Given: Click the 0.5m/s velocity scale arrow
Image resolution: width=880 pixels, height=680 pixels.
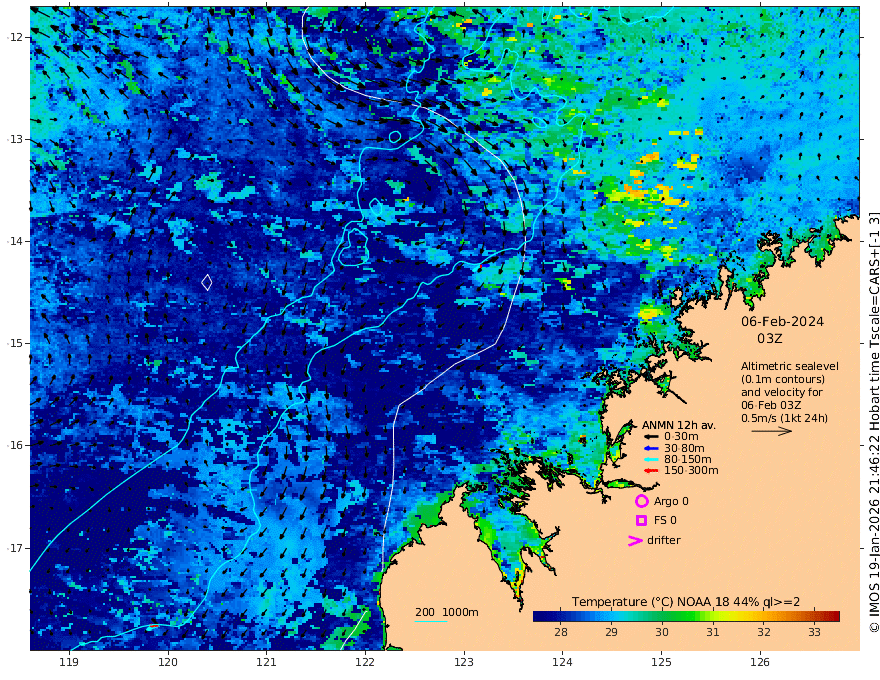Looking at the screenshot, I should click(x=772, y=431).
